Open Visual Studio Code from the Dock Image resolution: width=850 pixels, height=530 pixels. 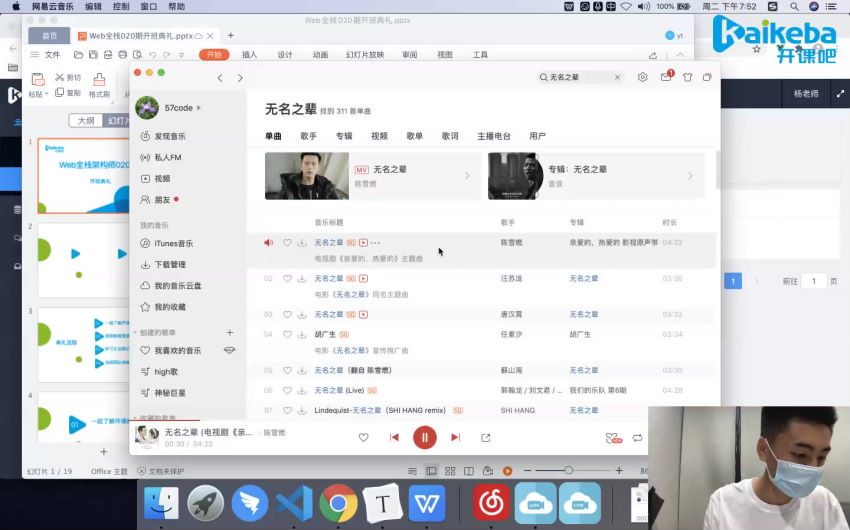click(294, 502)
